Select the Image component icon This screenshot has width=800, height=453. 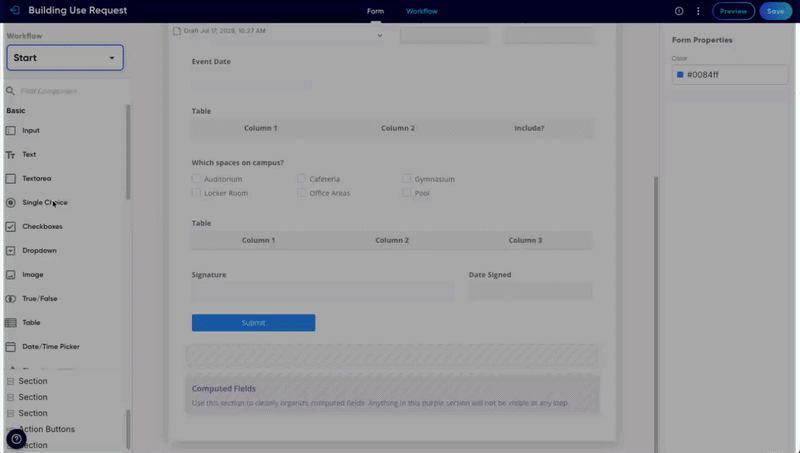click(x=11, y=274)
